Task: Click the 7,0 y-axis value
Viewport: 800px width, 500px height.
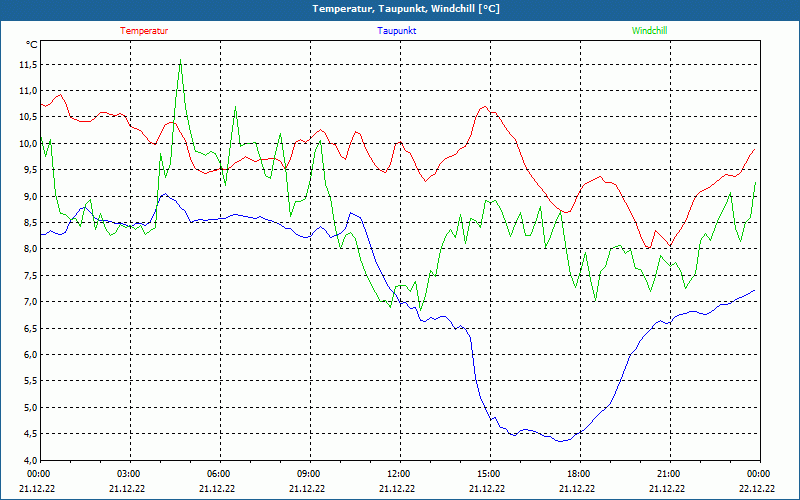Action: click(x=30, y=302)
